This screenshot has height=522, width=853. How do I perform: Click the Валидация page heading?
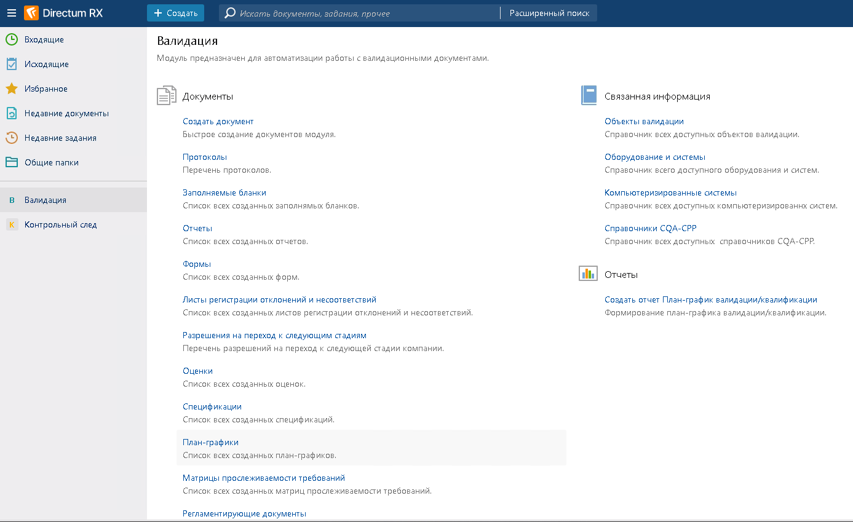(187, 41)
